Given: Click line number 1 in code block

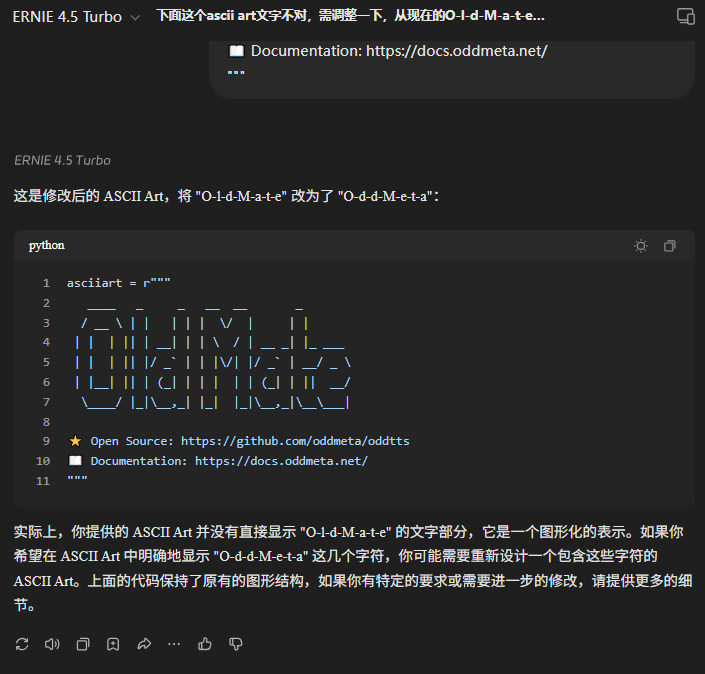Looking at the screenshot, I should click(x=46, y=283).
